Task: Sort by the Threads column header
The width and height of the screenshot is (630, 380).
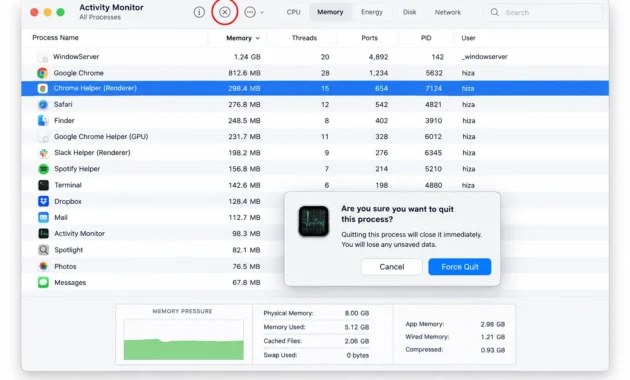Action: pyautogui.click(x=304, y=38)
